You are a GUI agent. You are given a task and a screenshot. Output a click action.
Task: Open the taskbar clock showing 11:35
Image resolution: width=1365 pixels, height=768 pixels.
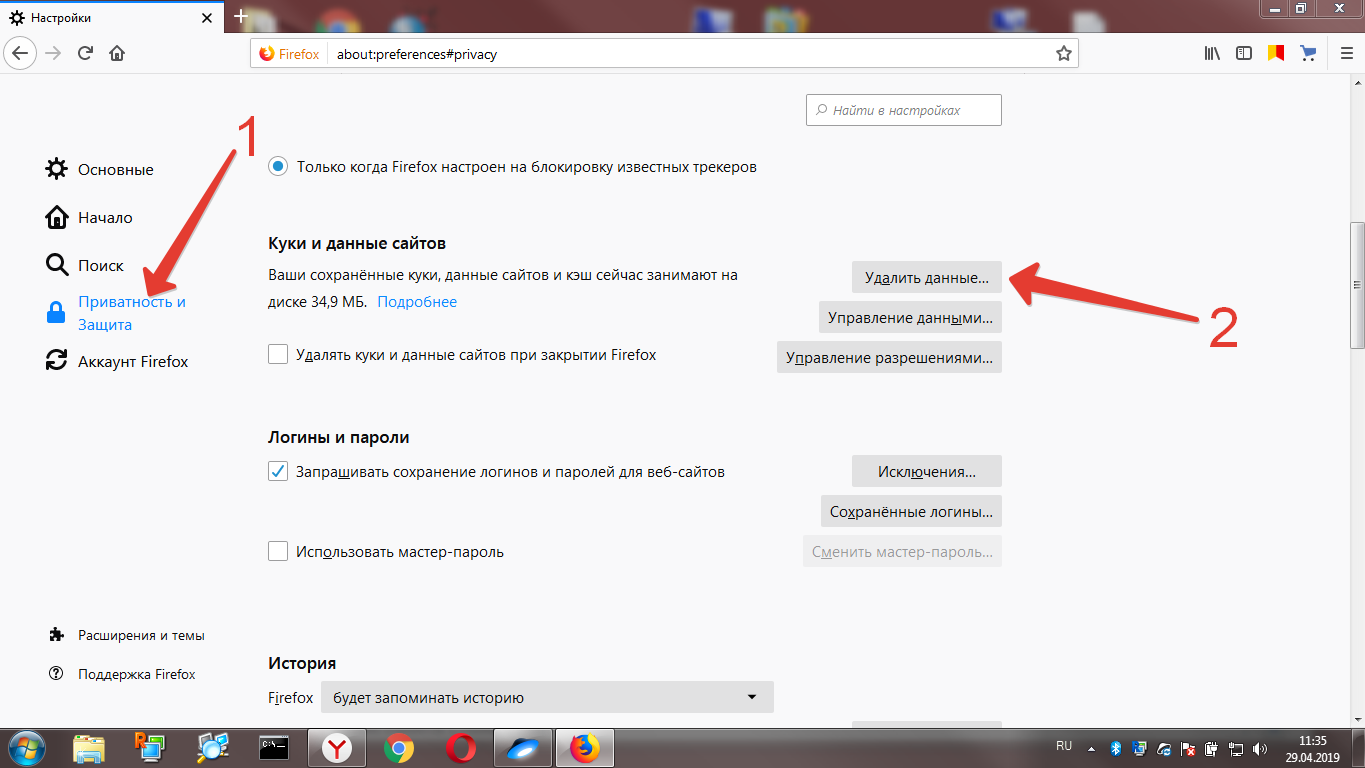[x=1312, y=748]
